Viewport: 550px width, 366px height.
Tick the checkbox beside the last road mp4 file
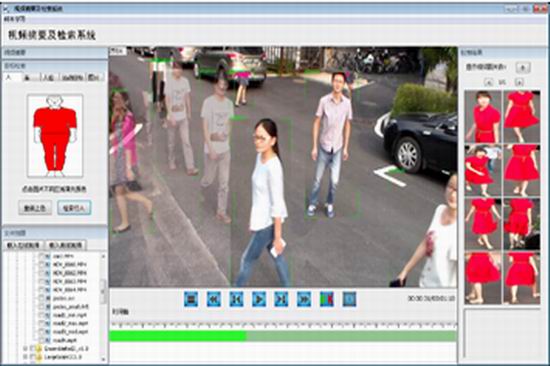click(x=41, y=340)
